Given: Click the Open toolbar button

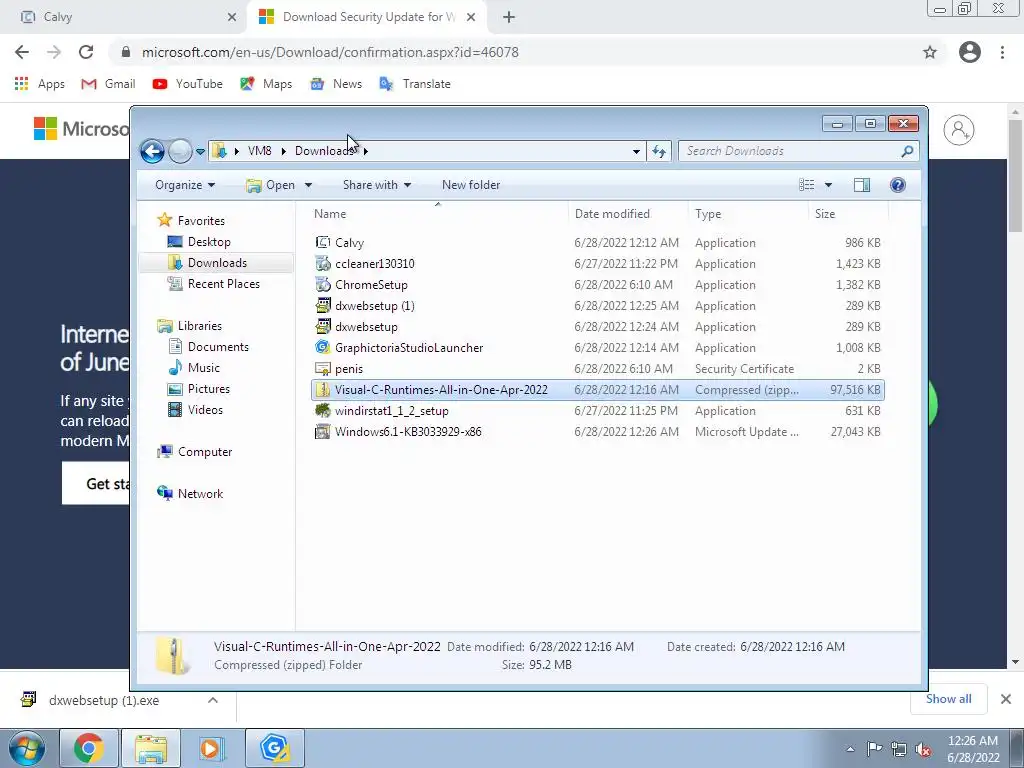Looking at the screenshot, I should point(270,185).
